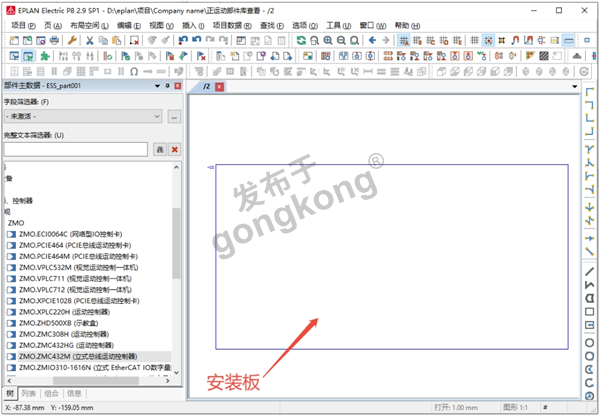Open the 项目(P) menu
The width and height of the screenshot is (600, 416).
pyautogui.click(x=23, y=26)
